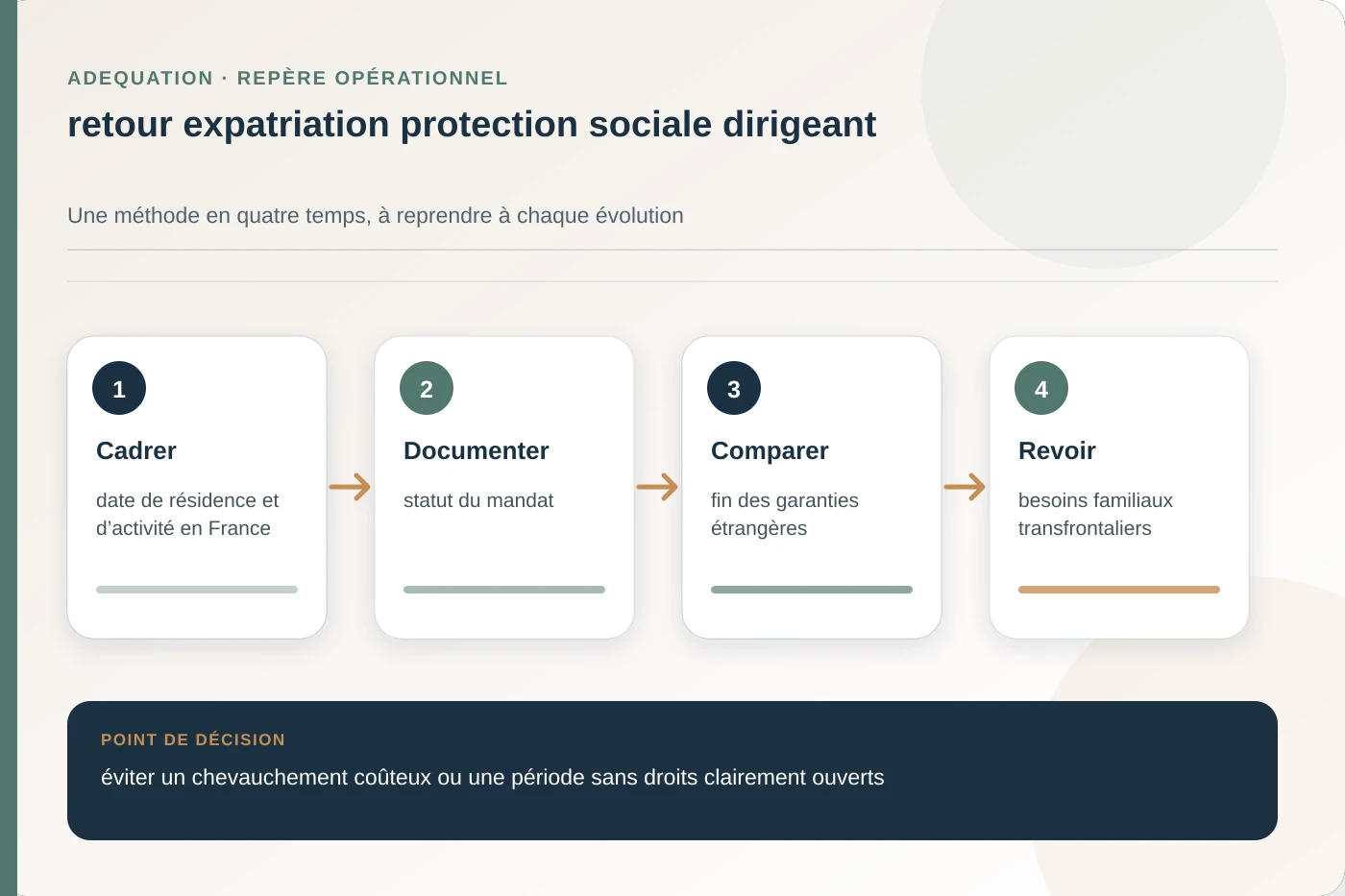Click the bar under the Cadrer card

click(x=197, y=590)
